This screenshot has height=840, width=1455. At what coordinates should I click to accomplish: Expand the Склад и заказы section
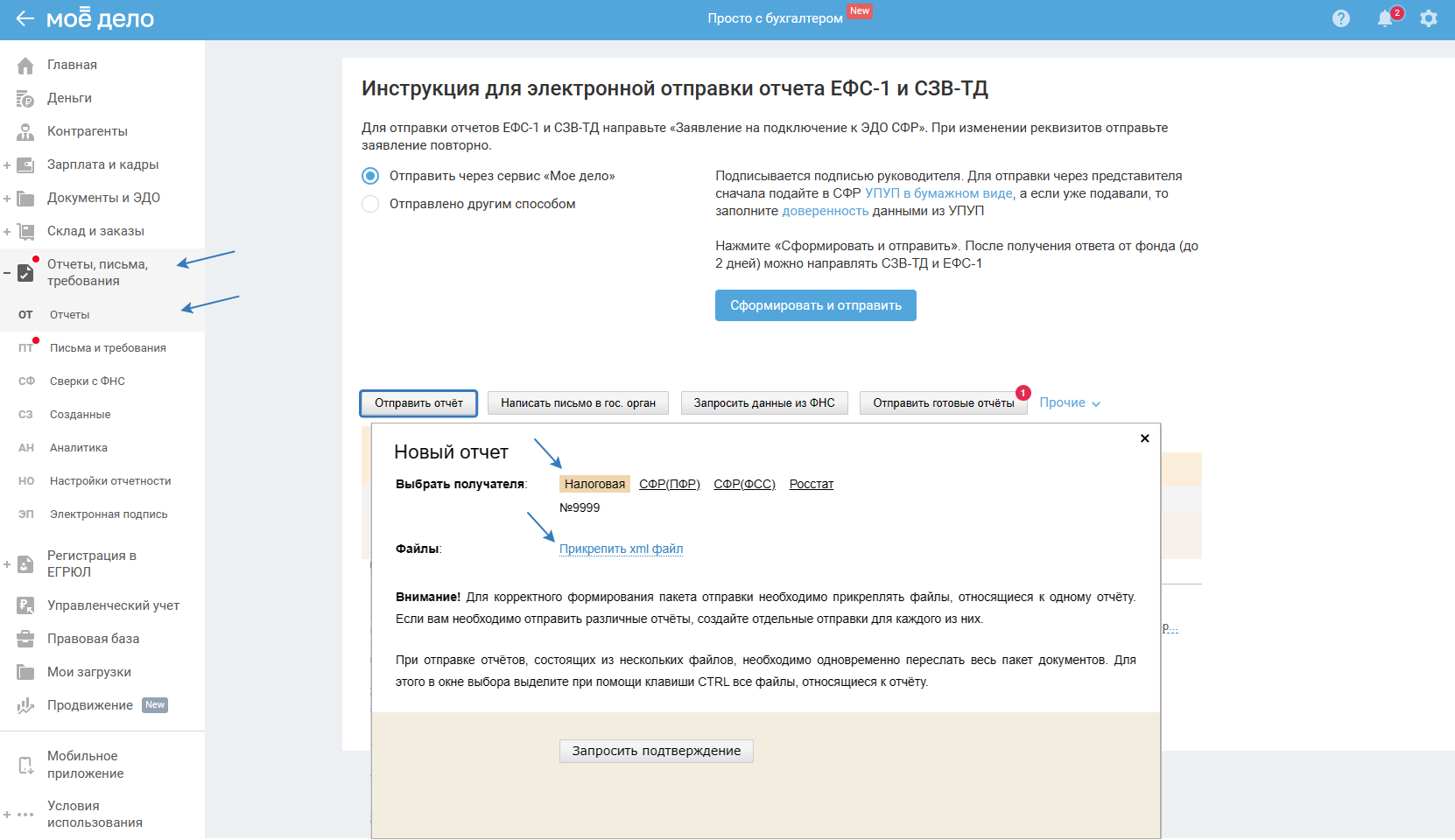click(7, 231)
